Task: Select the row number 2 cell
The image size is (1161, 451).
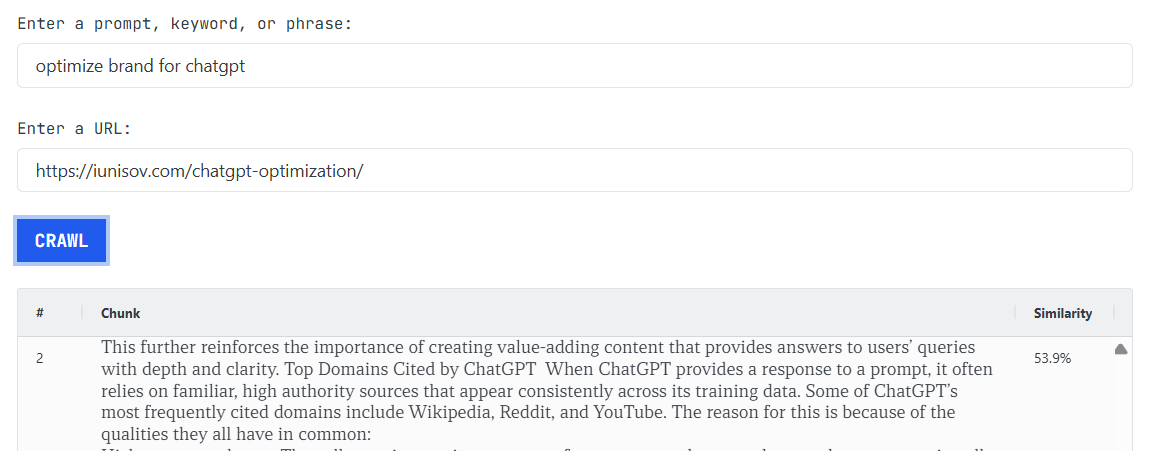Action: tap(40, 358)
